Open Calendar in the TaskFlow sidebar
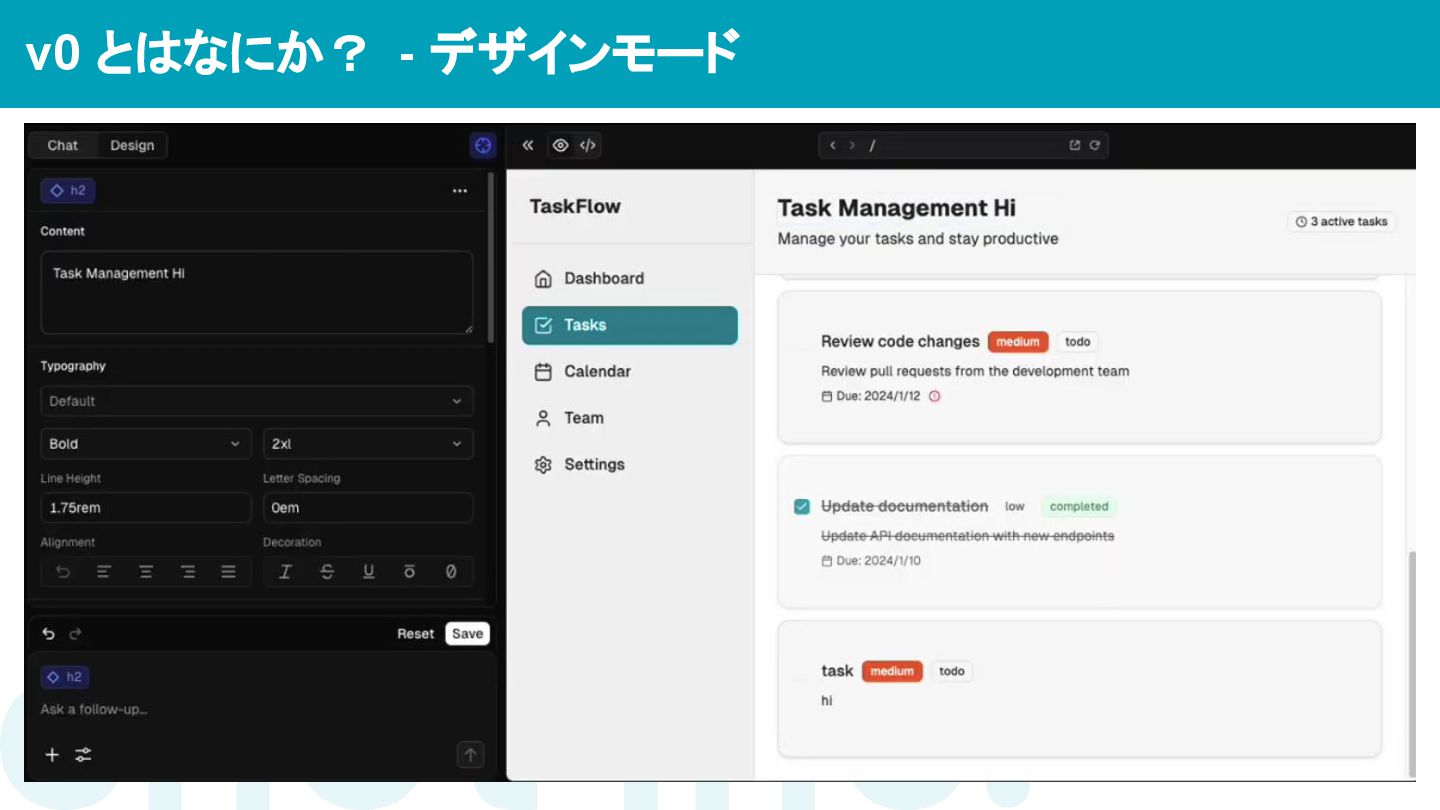The height and width of the screenshot is (810, 1440). (630, 372)
